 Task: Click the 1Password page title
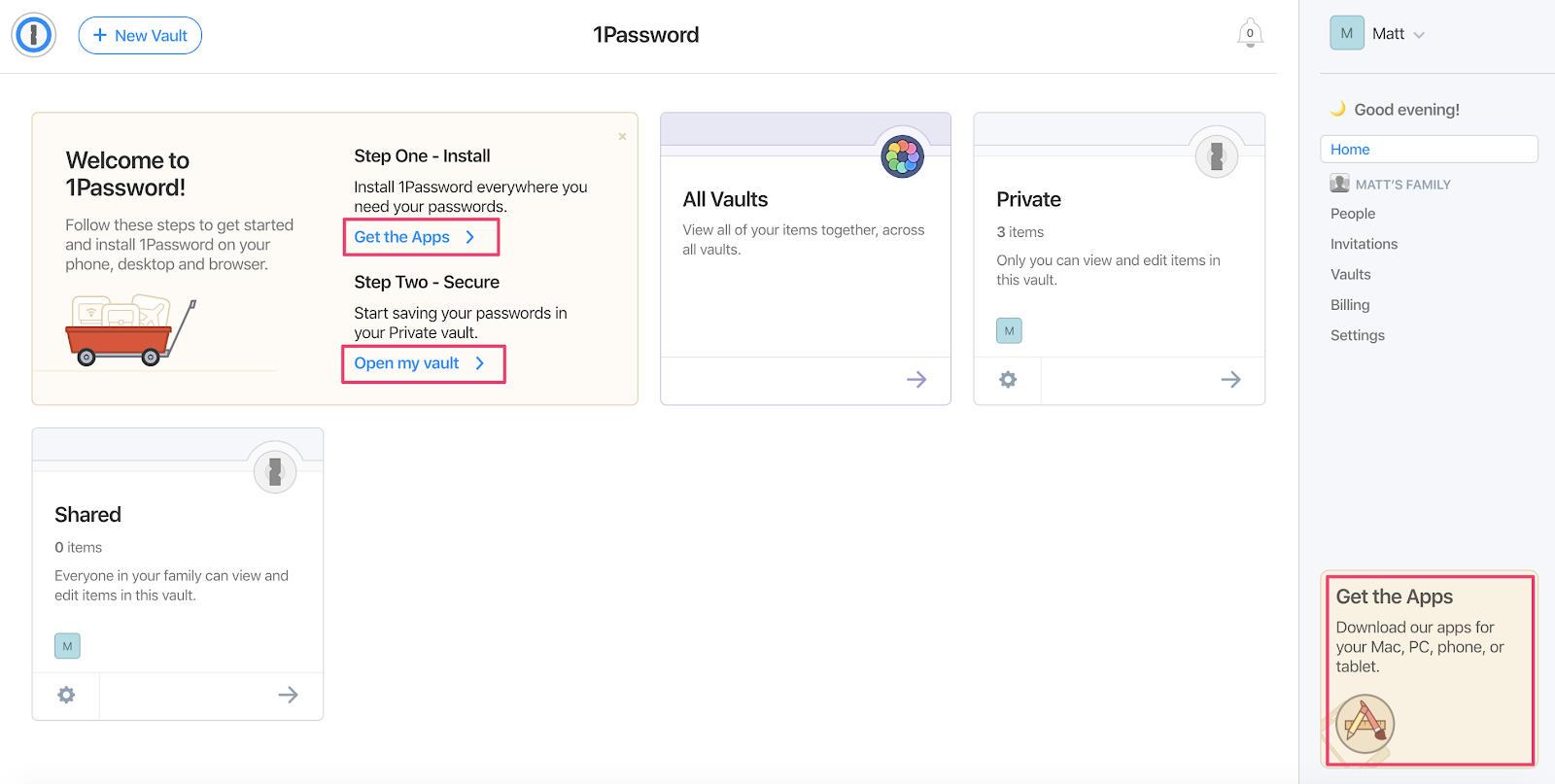click(645, 35)
